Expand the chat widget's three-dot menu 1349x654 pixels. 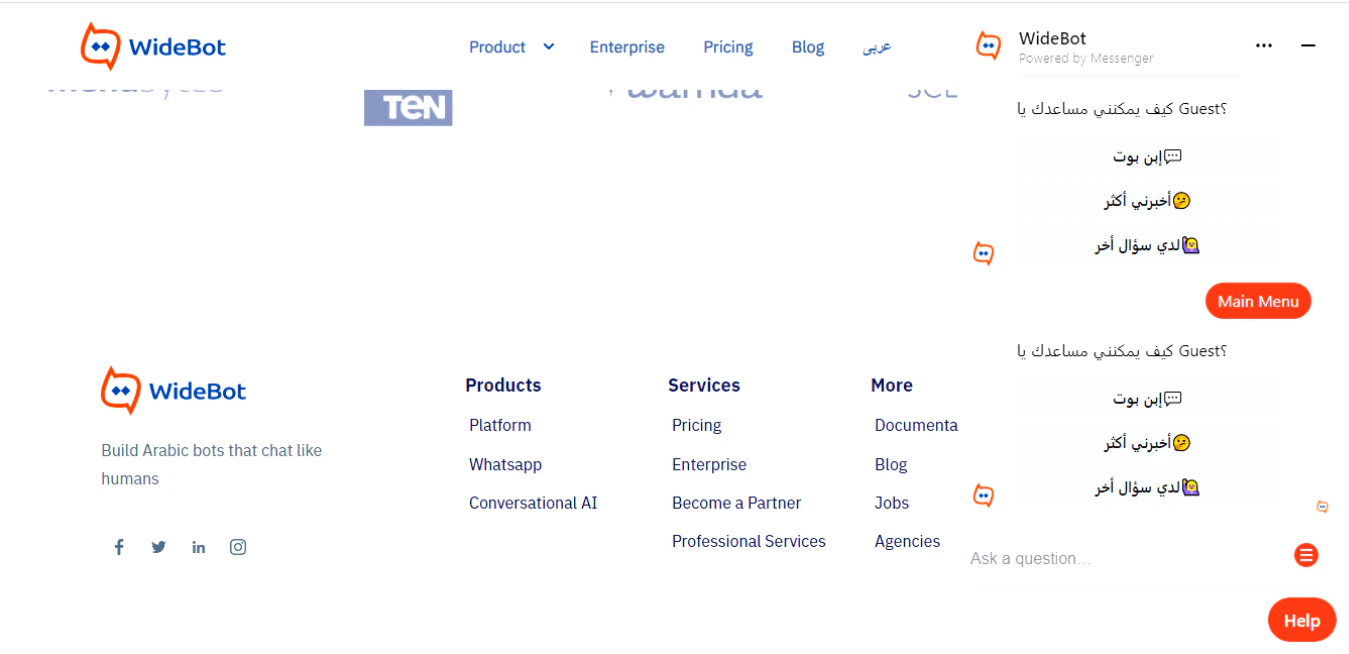coord(1264,45)
